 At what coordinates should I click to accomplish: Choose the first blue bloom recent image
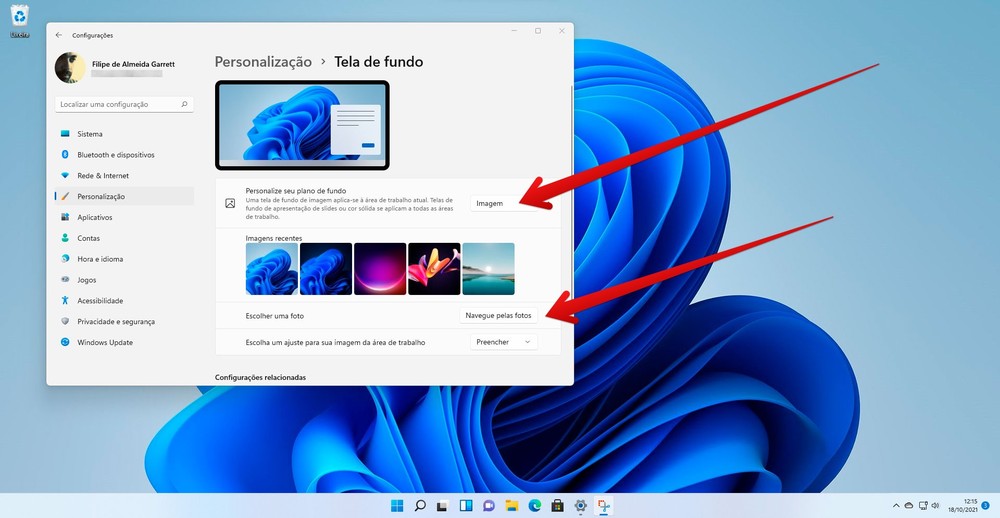click(272, 269)
